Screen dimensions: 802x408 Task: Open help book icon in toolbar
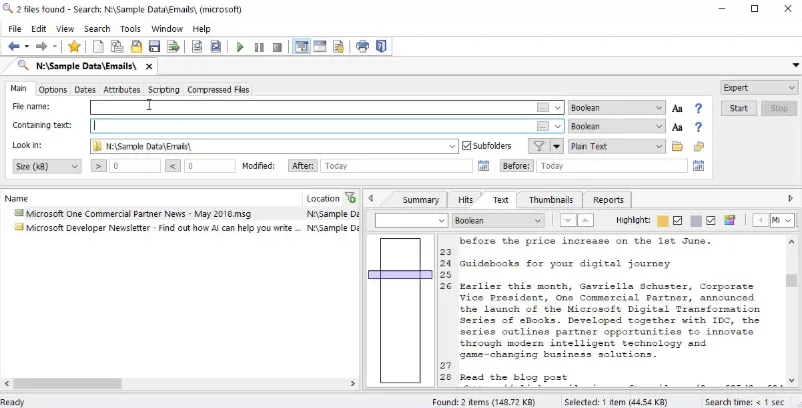381,47
